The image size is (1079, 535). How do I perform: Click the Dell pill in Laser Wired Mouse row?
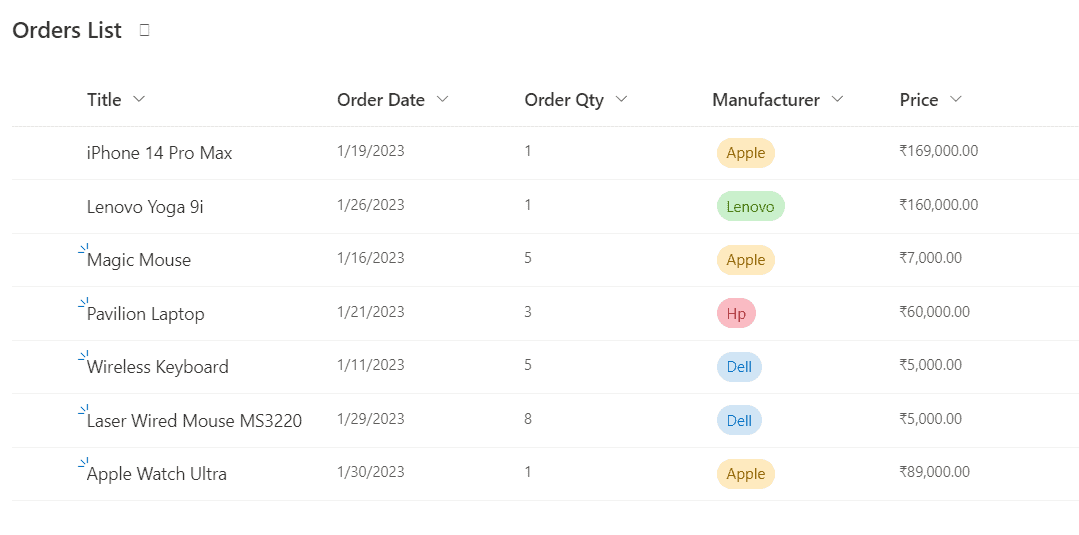[739, 420]
